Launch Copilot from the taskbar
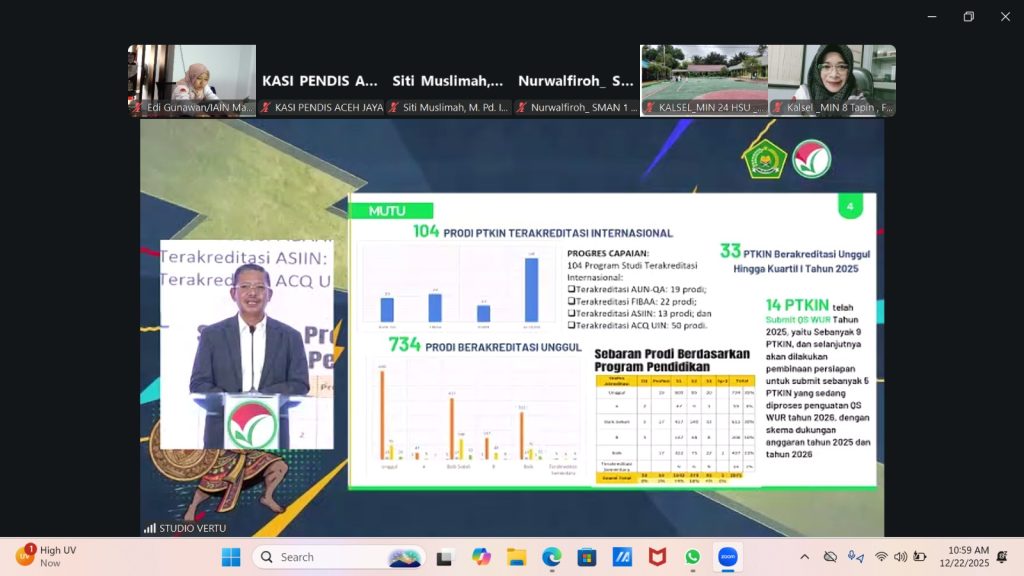Screen dimensions: 1024x576 (481, 557)
